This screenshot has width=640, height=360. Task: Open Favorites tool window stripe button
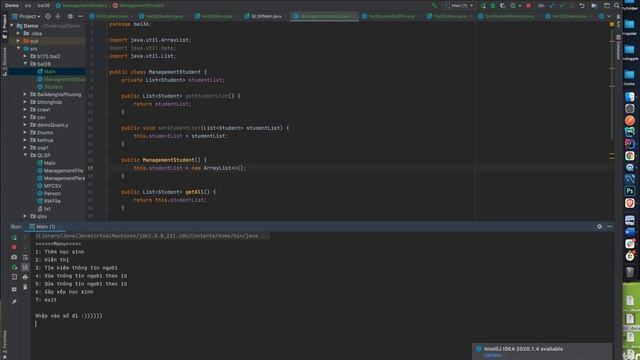(4, 344)
